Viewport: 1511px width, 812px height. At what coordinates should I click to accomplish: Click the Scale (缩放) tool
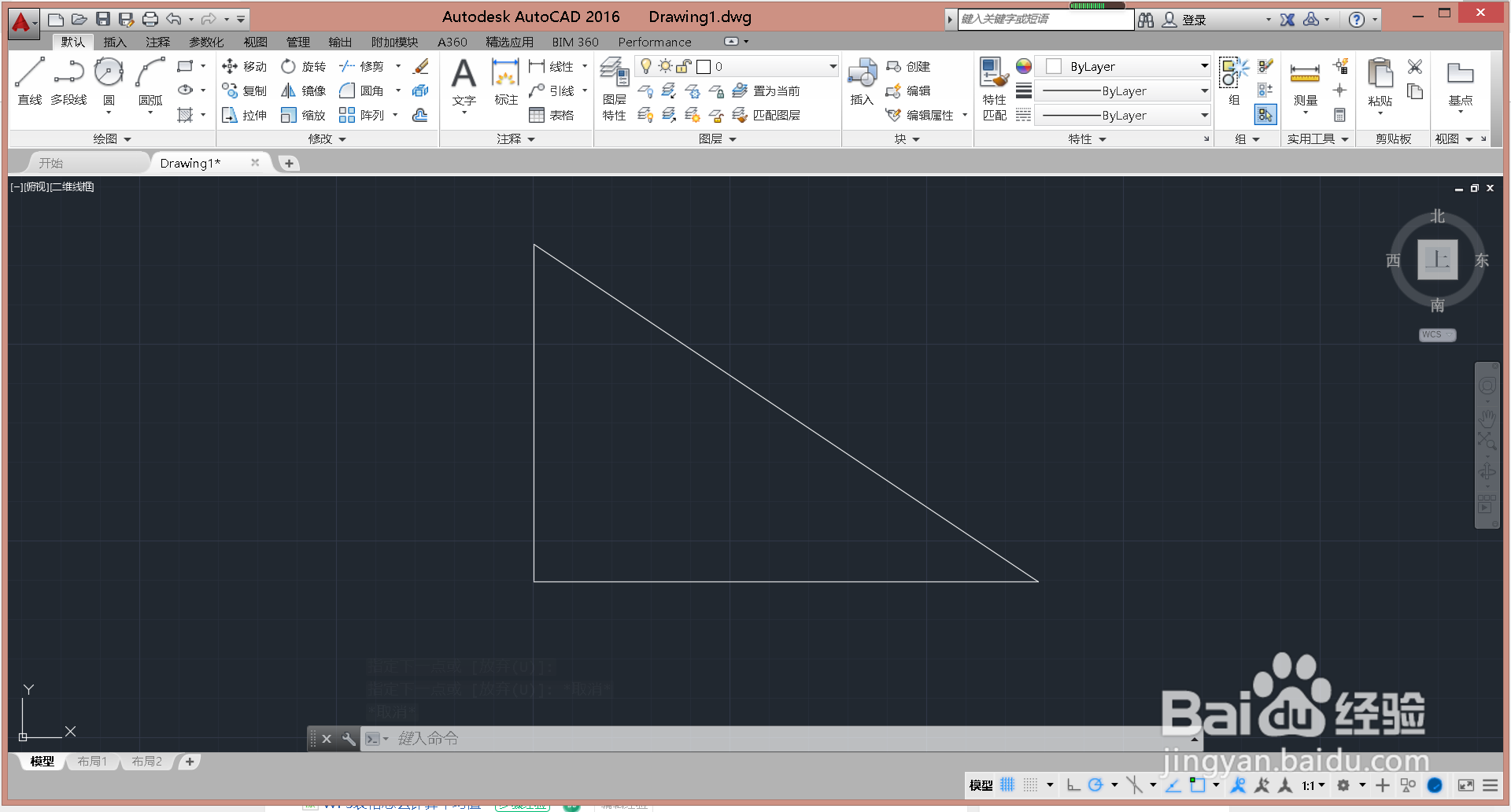tap(304, 116)
